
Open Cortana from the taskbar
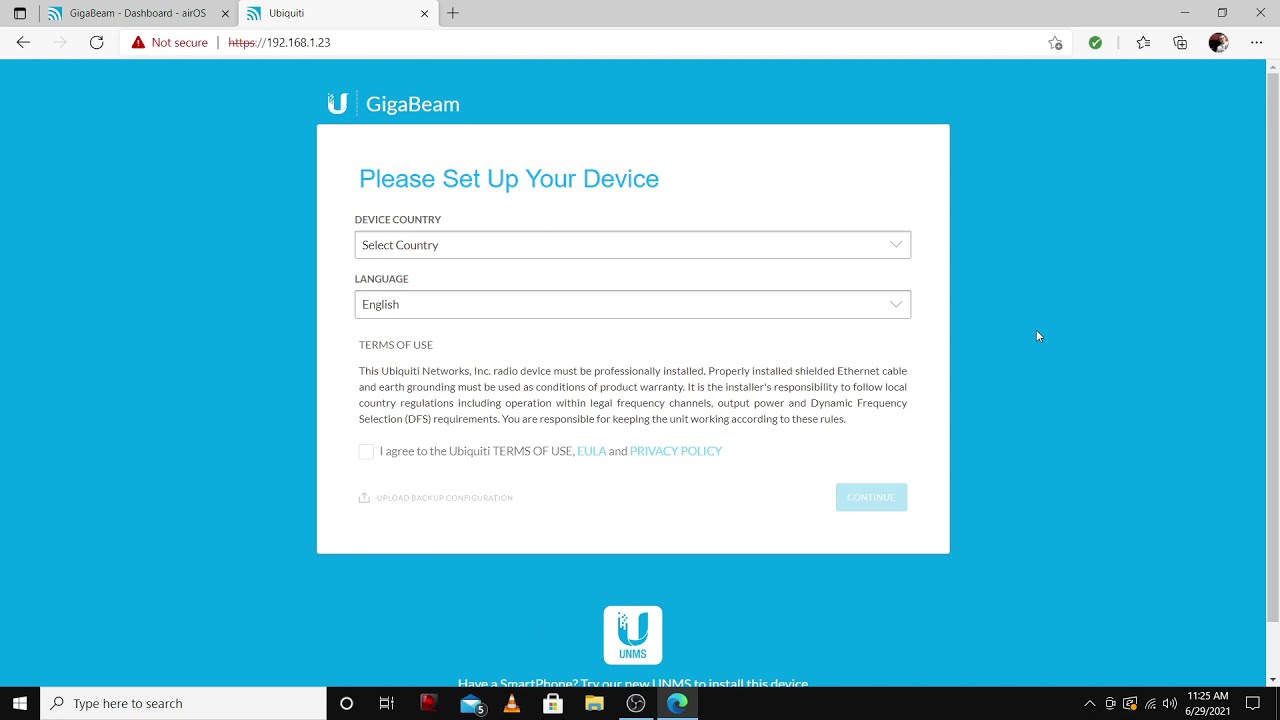[346, 703]
